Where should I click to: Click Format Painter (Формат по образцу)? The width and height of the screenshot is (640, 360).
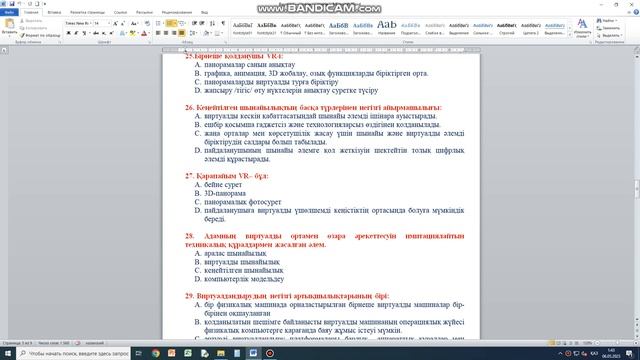point(40,36)
